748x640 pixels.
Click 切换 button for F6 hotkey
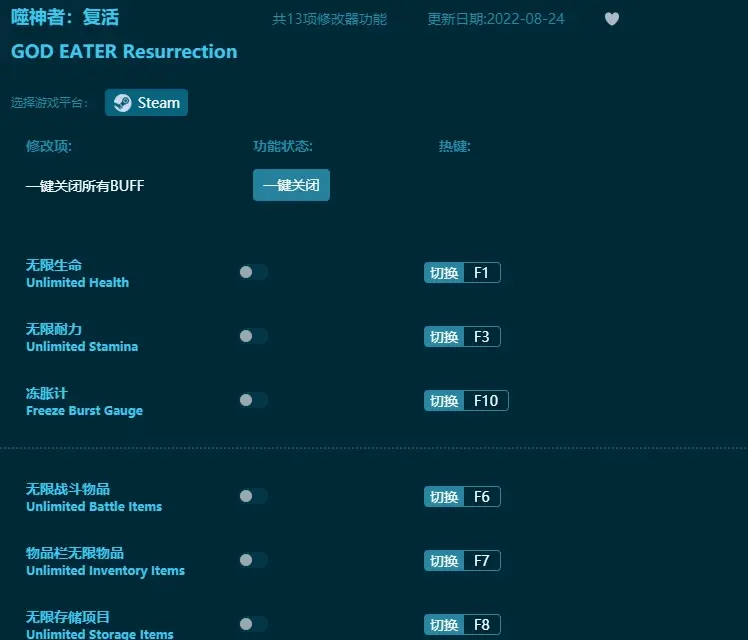point(444,497)
